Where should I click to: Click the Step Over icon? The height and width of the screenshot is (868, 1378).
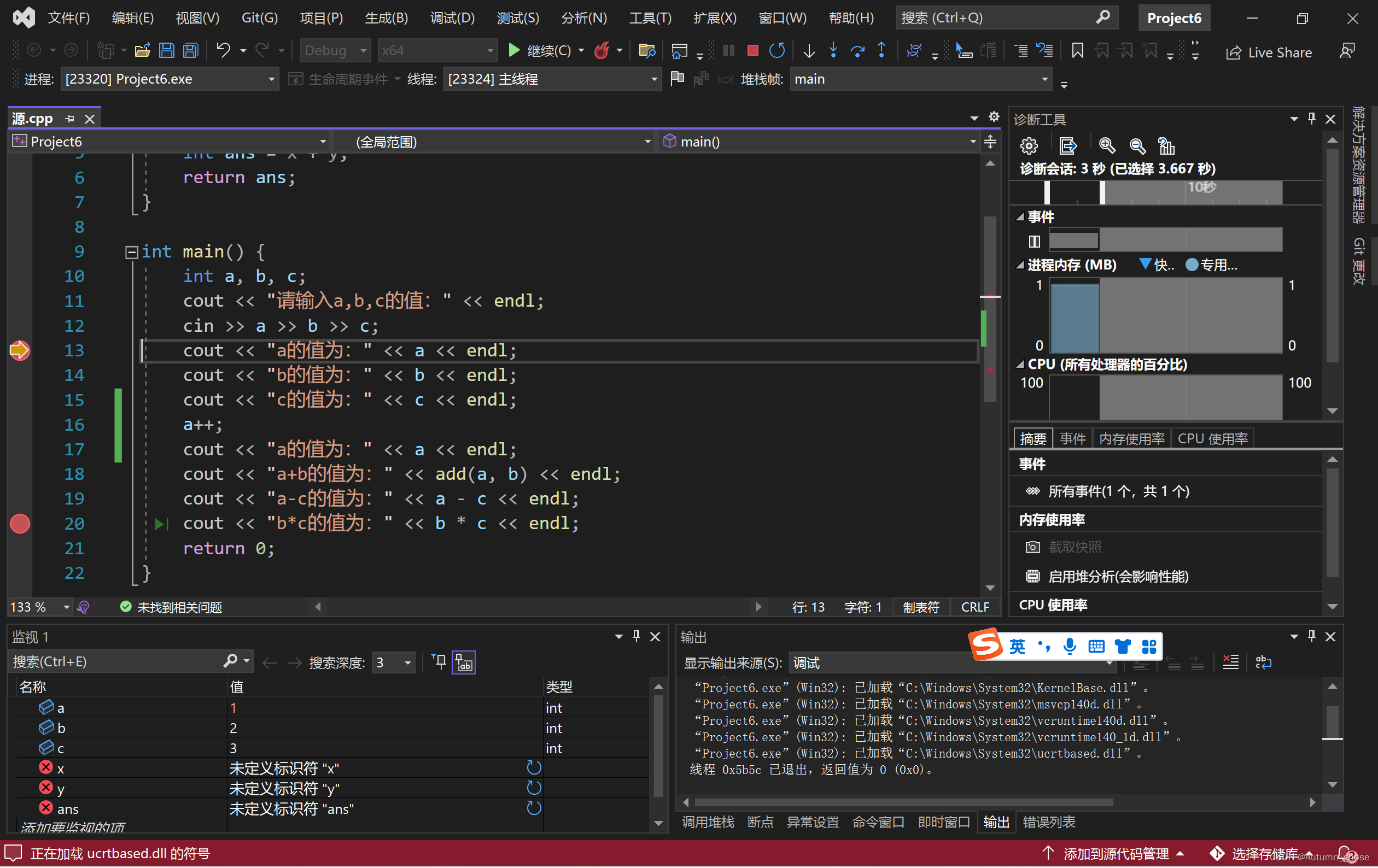[857, 51]
